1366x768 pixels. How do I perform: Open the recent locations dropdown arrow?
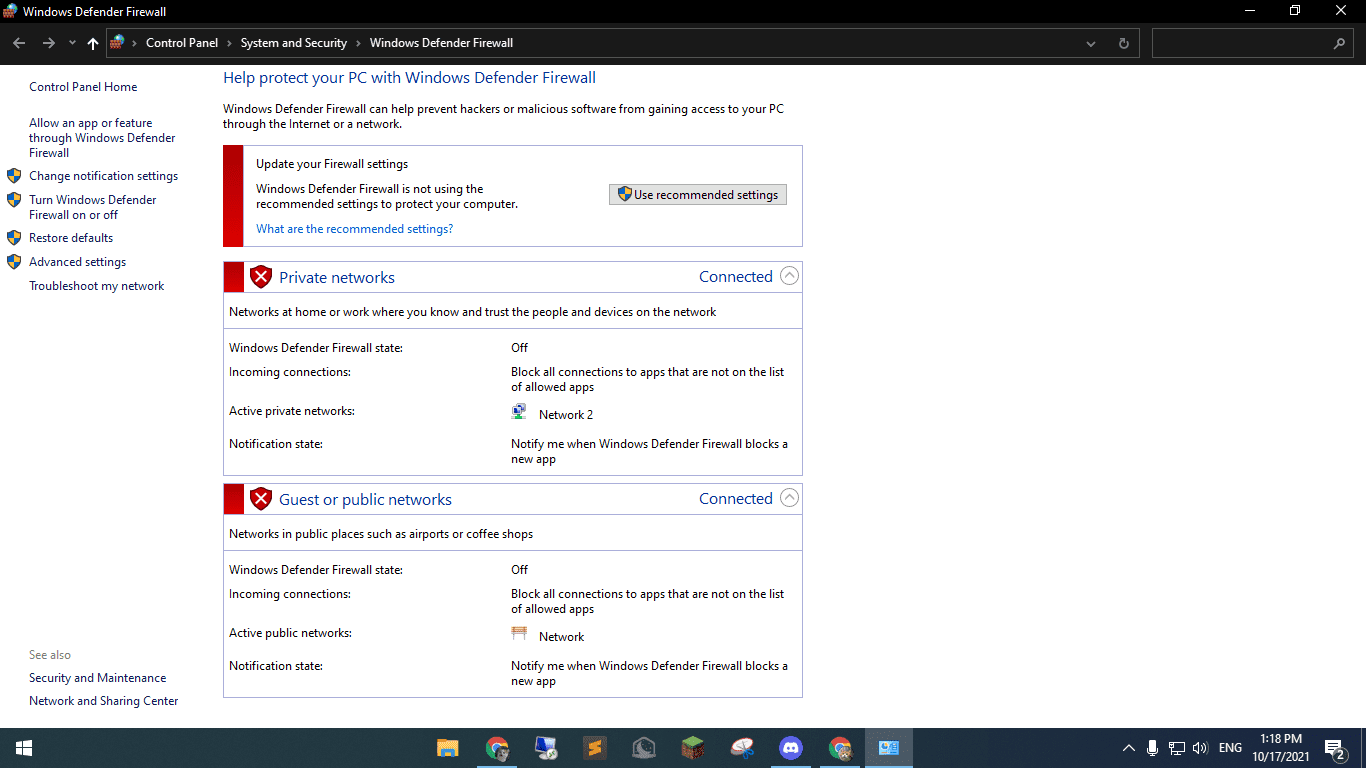tap(72, 43)
